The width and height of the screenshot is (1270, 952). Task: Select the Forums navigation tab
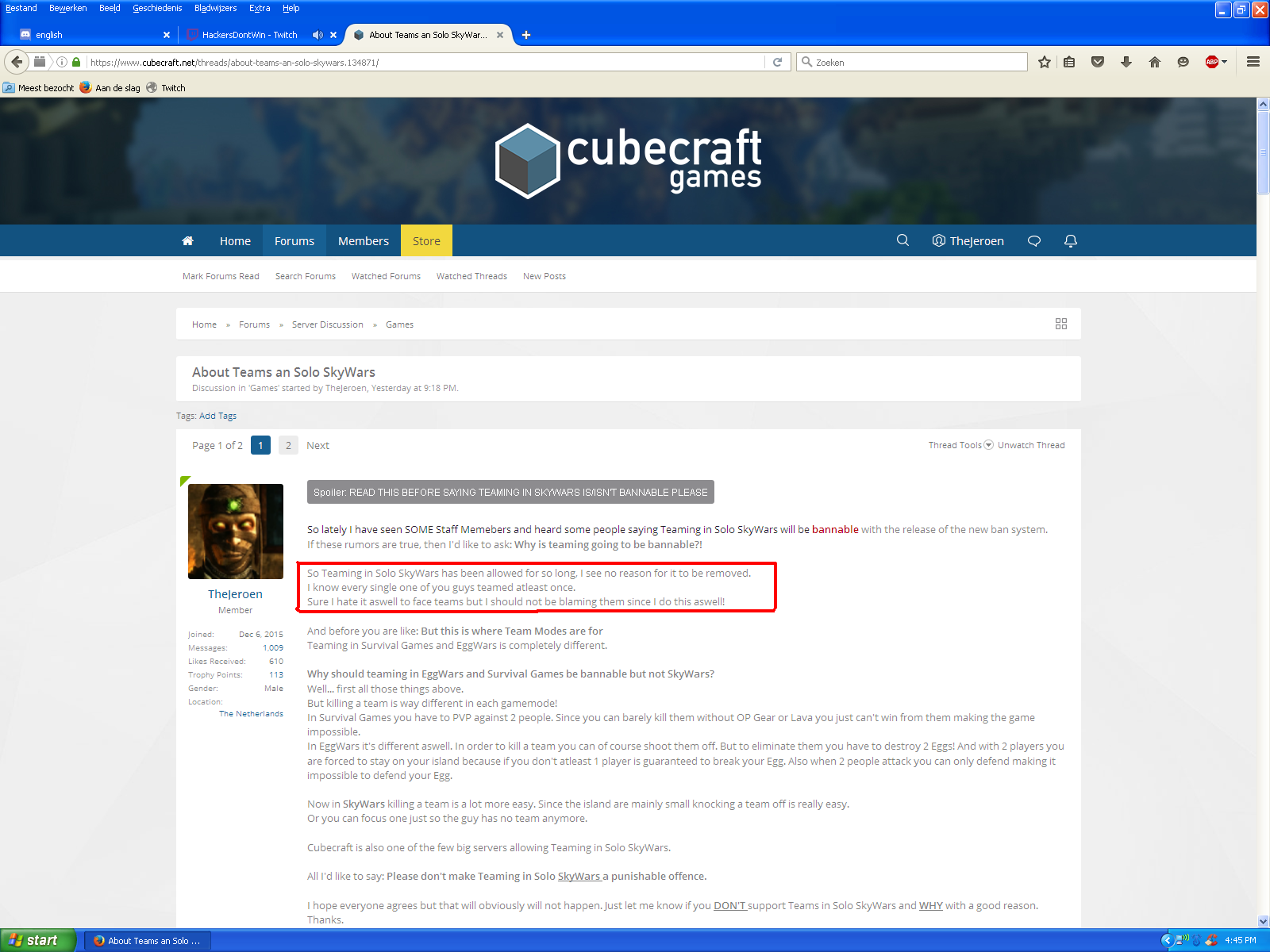(294, 241)
